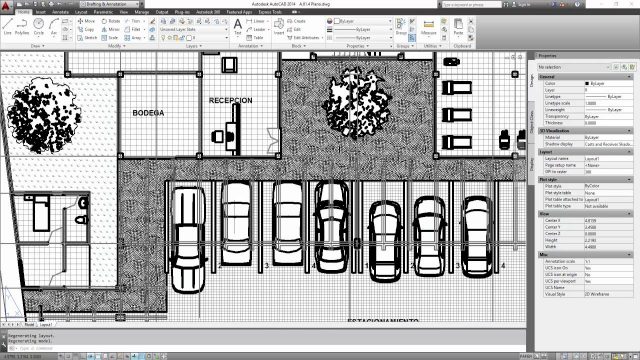Collapse the General section in Properties
The height and width of the screenshot is (360, 640).
pyautogui.click(x=629, y=77)
